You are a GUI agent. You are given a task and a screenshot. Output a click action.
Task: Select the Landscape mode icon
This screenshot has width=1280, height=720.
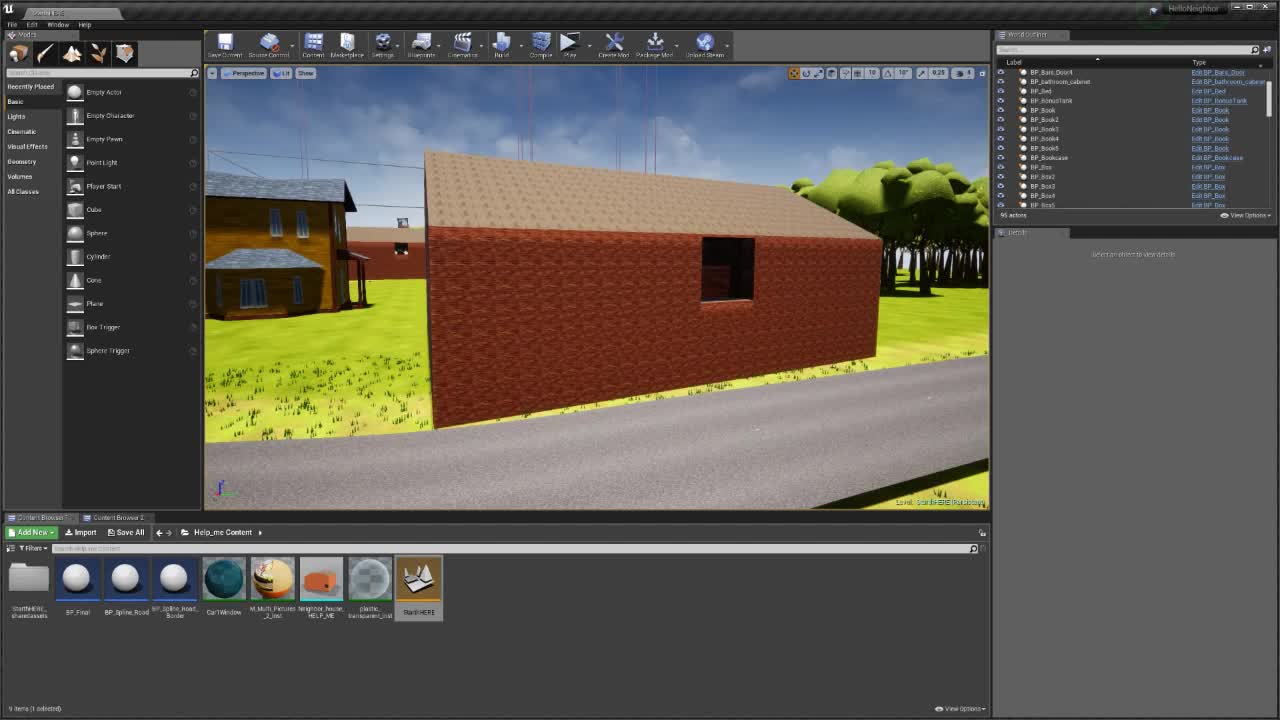[x=72, y=53]
